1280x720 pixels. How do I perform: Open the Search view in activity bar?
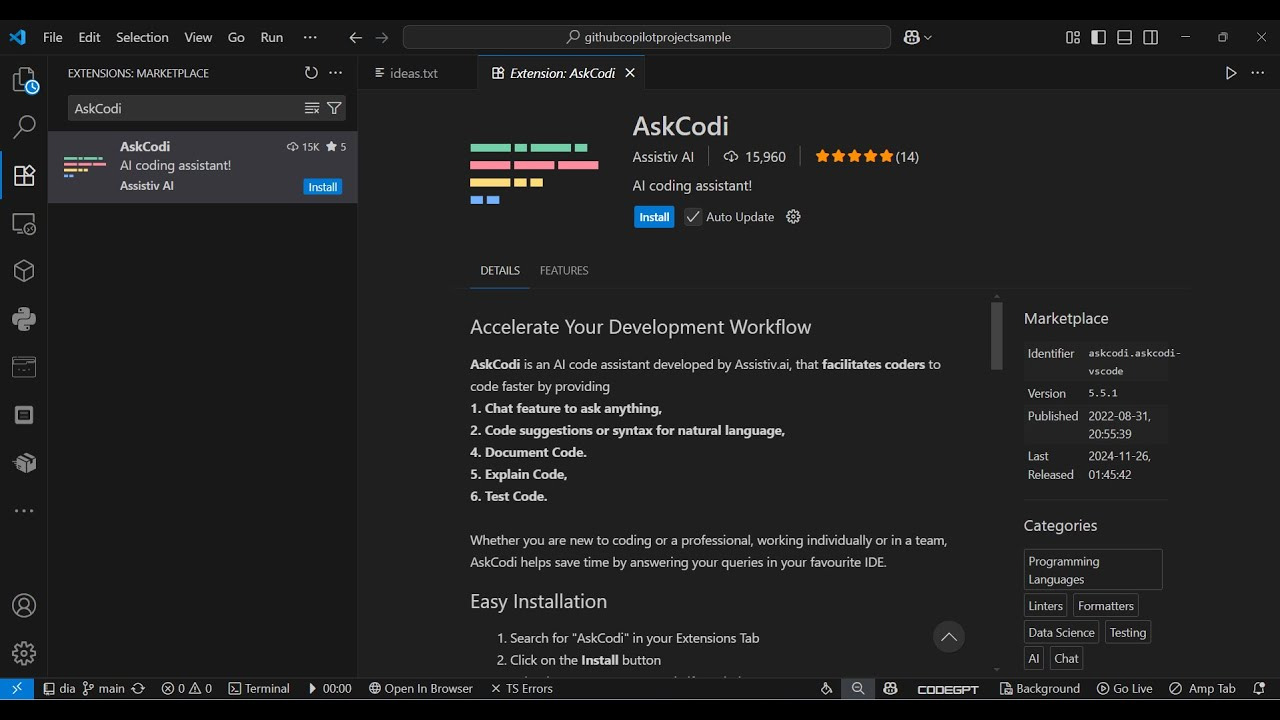[x=24, y=127]
